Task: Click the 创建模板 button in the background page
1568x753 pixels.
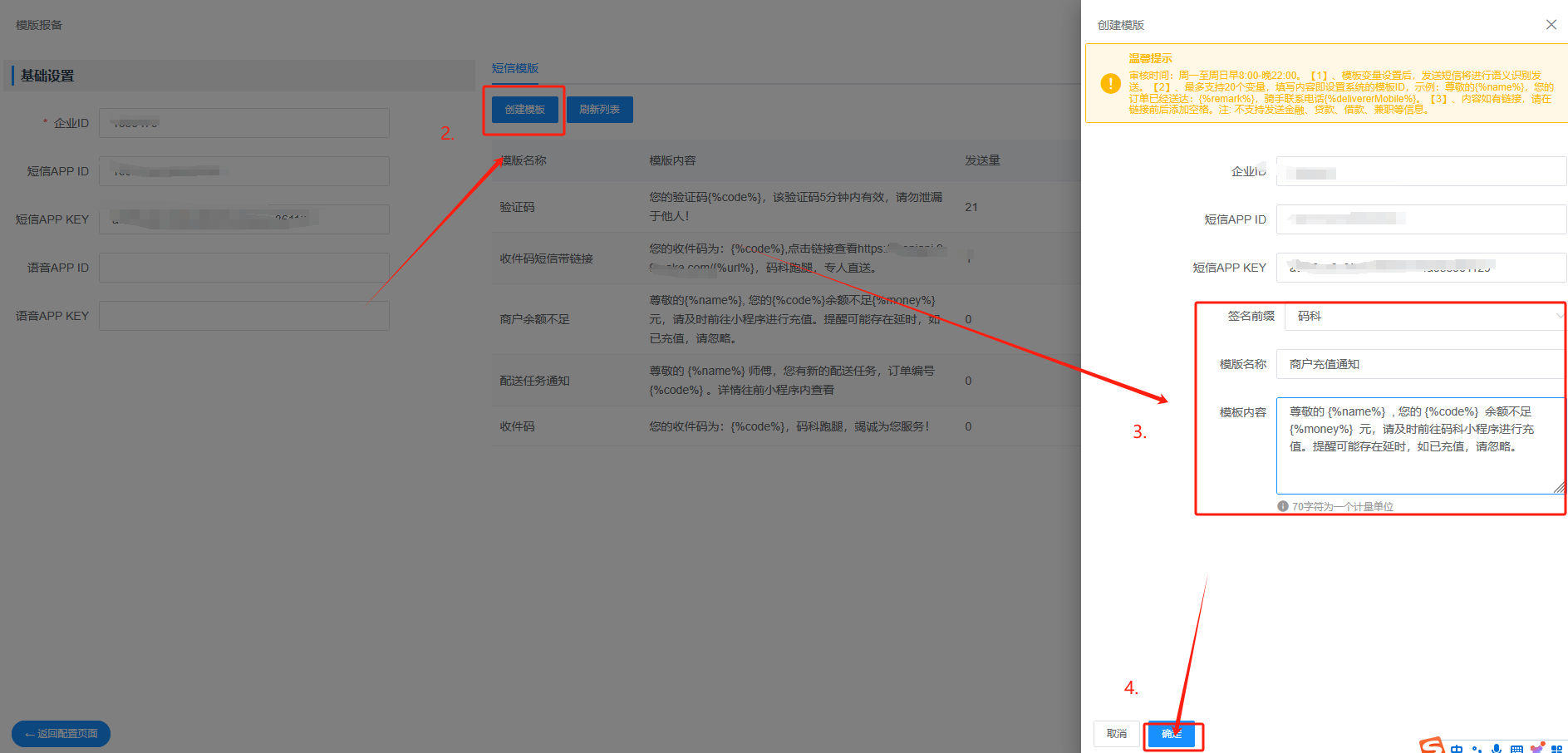Action: (525, 110)
